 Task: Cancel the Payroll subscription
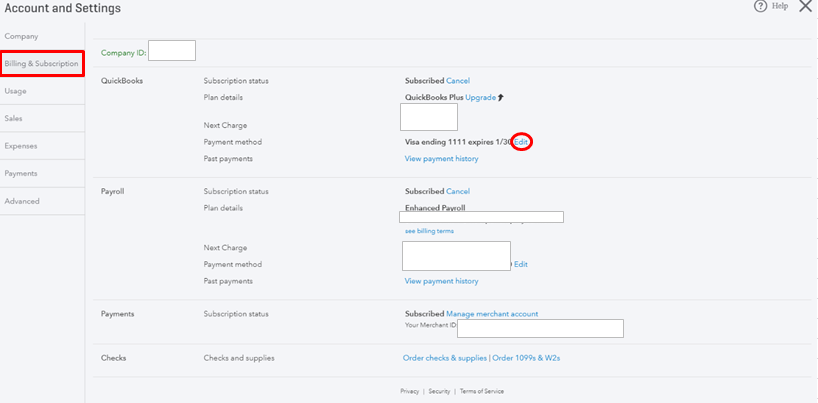pos(458,192)
